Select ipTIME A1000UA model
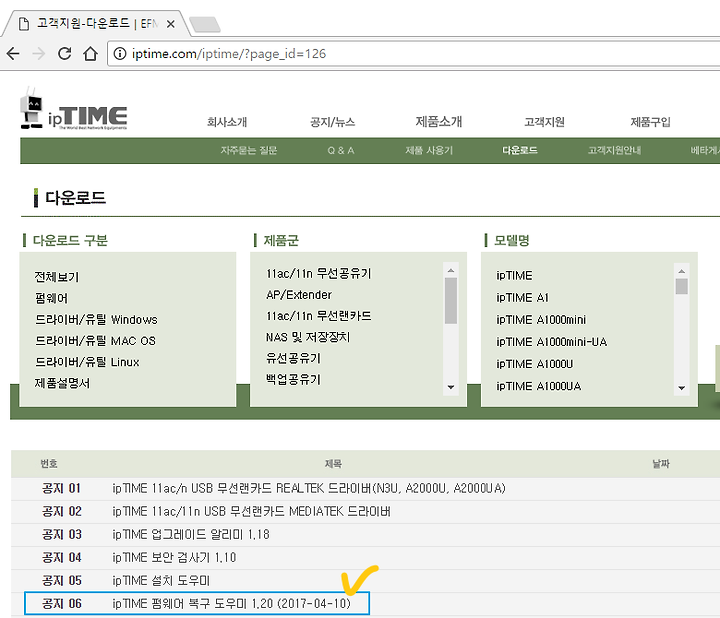720x618 pixels. pos(539,386)
